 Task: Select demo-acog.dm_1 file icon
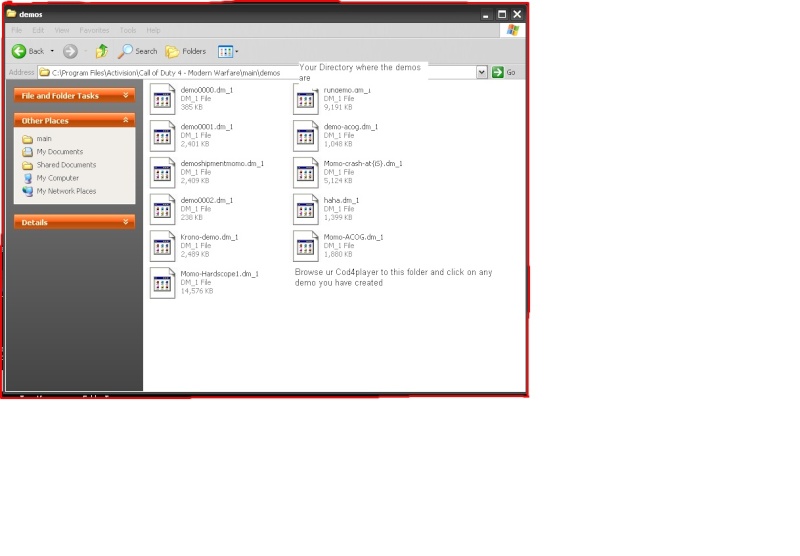[x=306, y=136]
